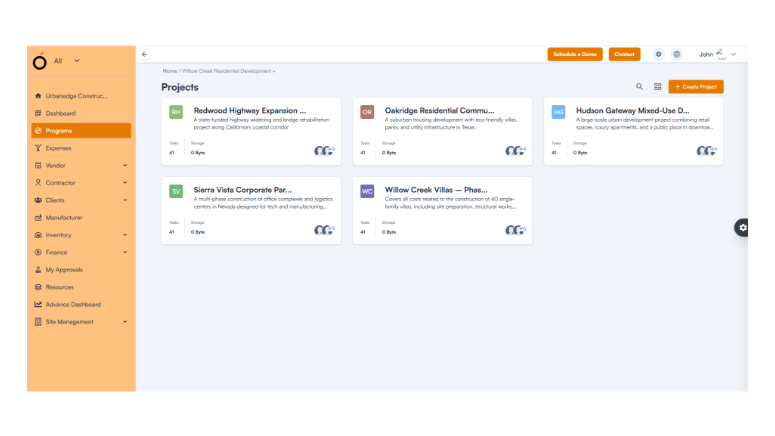Click the back arrow collapse sidebar icon
This screenshot has height=436, width=775.
click(145, 54)
